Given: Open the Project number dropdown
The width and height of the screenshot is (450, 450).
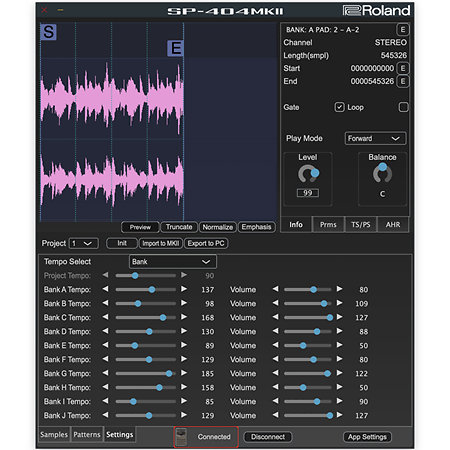Looking at the screenshot, I should 83,244.
